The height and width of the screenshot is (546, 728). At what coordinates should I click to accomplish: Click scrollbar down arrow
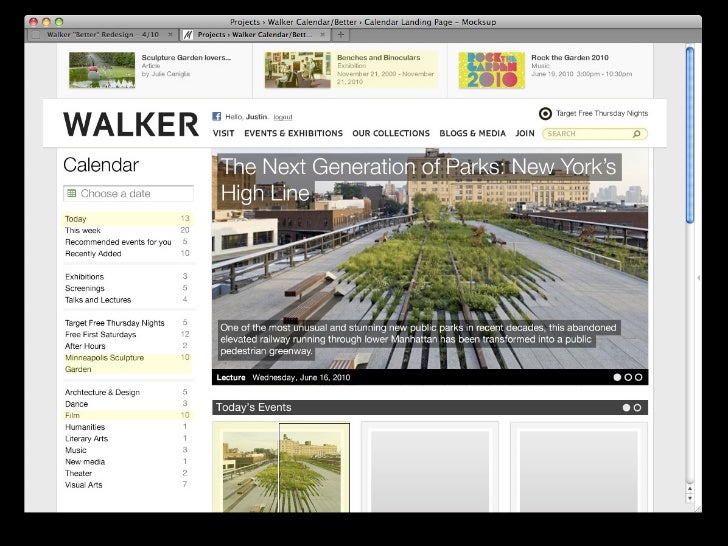pyautogui.click(x=690, y=499)
